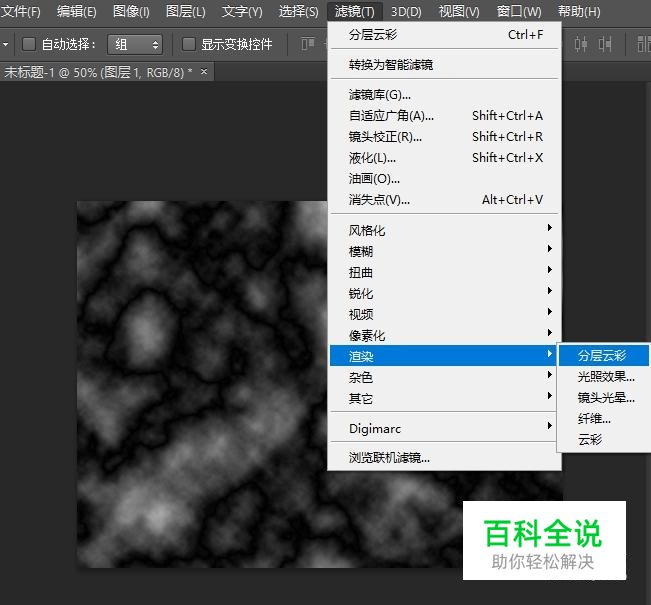This screenshot has width=651, height=605.
Task: Expand the 像素化 submenu
Action: [x=445, y=336]
